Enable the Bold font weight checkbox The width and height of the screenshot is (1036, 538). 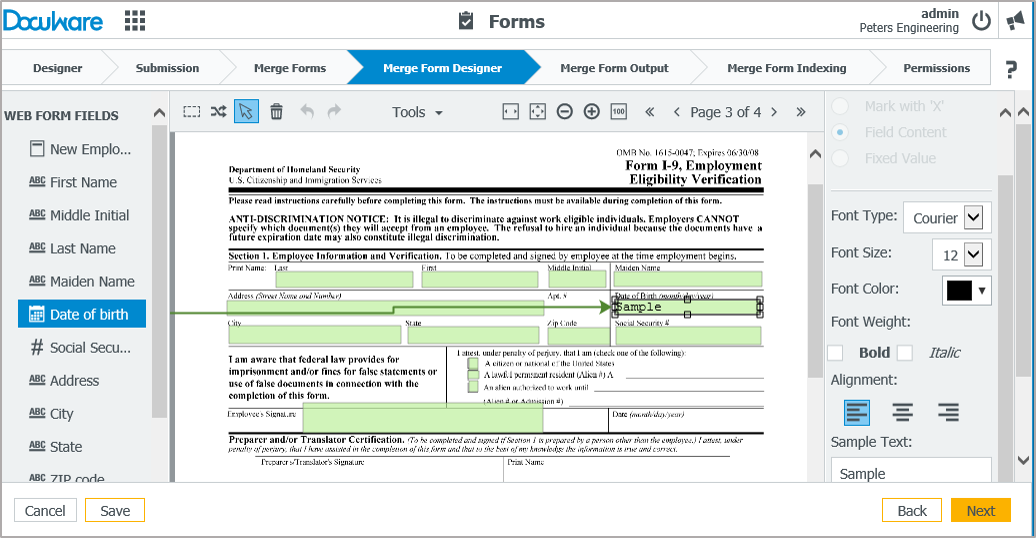[x=836, y=352]
